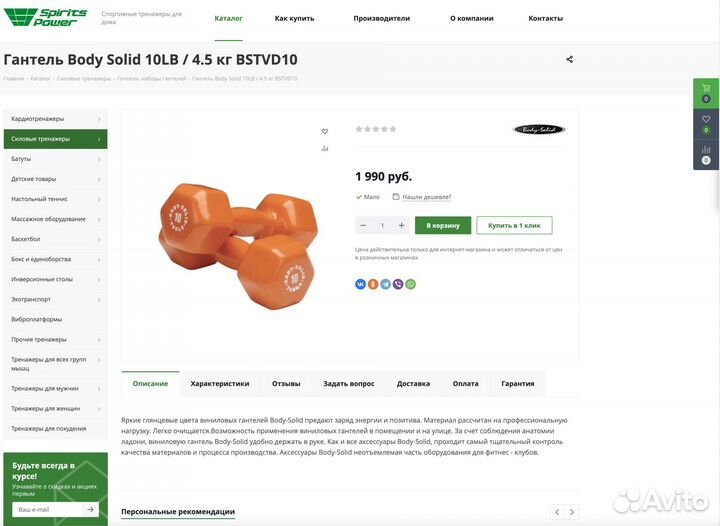
Task: Share product via WhatsApp icon
Action: (x=411, y=284)
